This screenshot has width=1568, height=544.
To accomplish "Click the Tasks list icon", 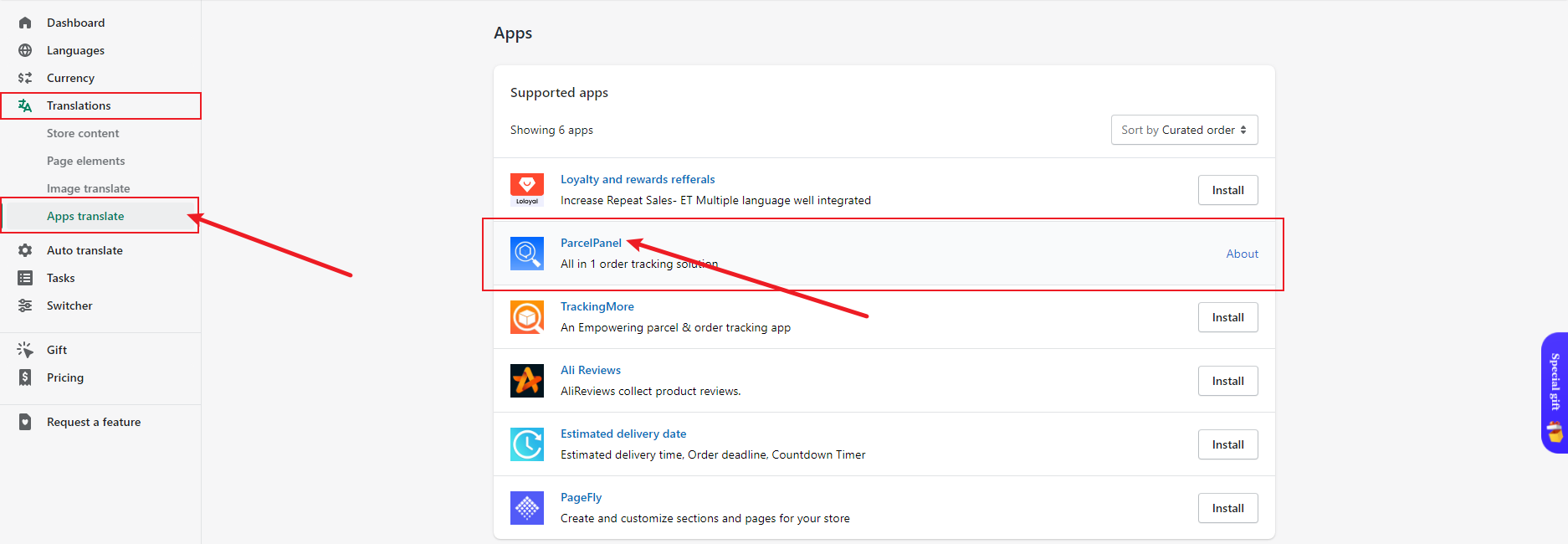I will coord(25,278).
